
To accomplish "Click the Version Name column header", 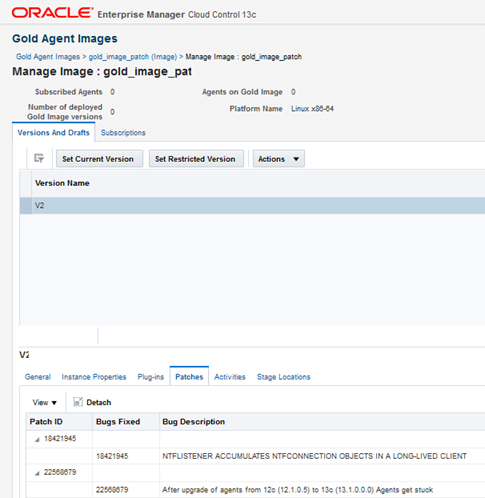I will pos(62,183).
